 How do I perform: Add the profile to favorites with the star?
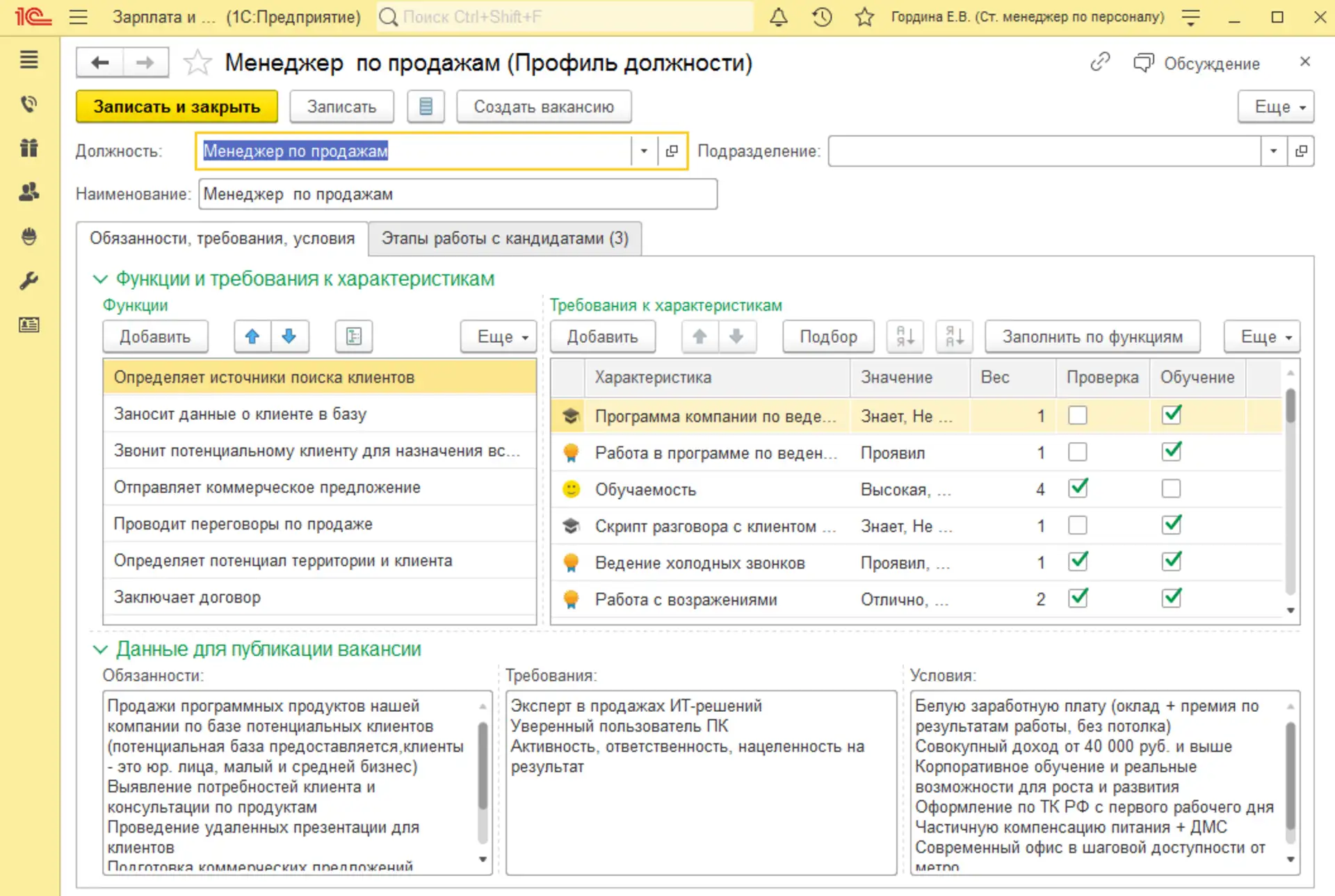197,63
